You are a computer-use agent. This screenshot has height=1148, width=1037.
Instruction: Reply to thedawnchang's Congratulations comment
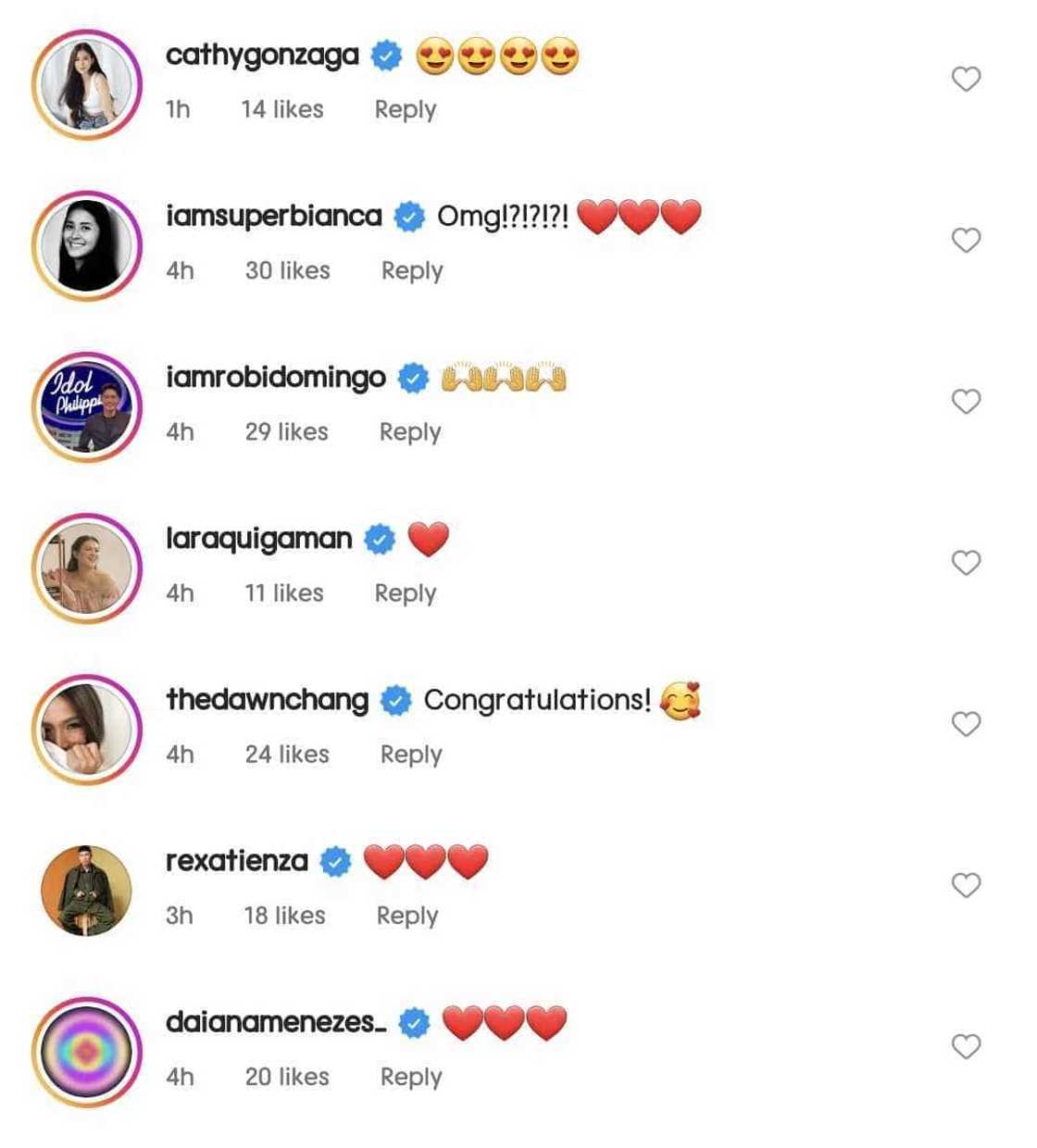tap(411, 755)
